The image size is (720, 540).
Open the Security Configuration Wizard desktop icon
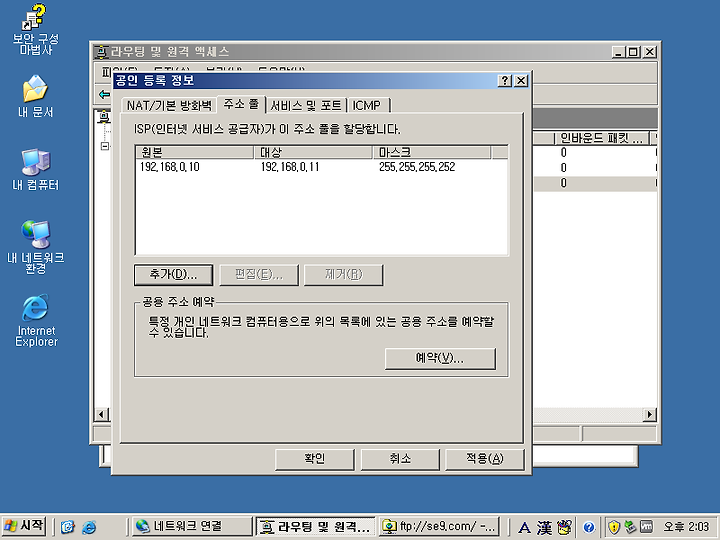pyautogui.click(x=35, y=29)
